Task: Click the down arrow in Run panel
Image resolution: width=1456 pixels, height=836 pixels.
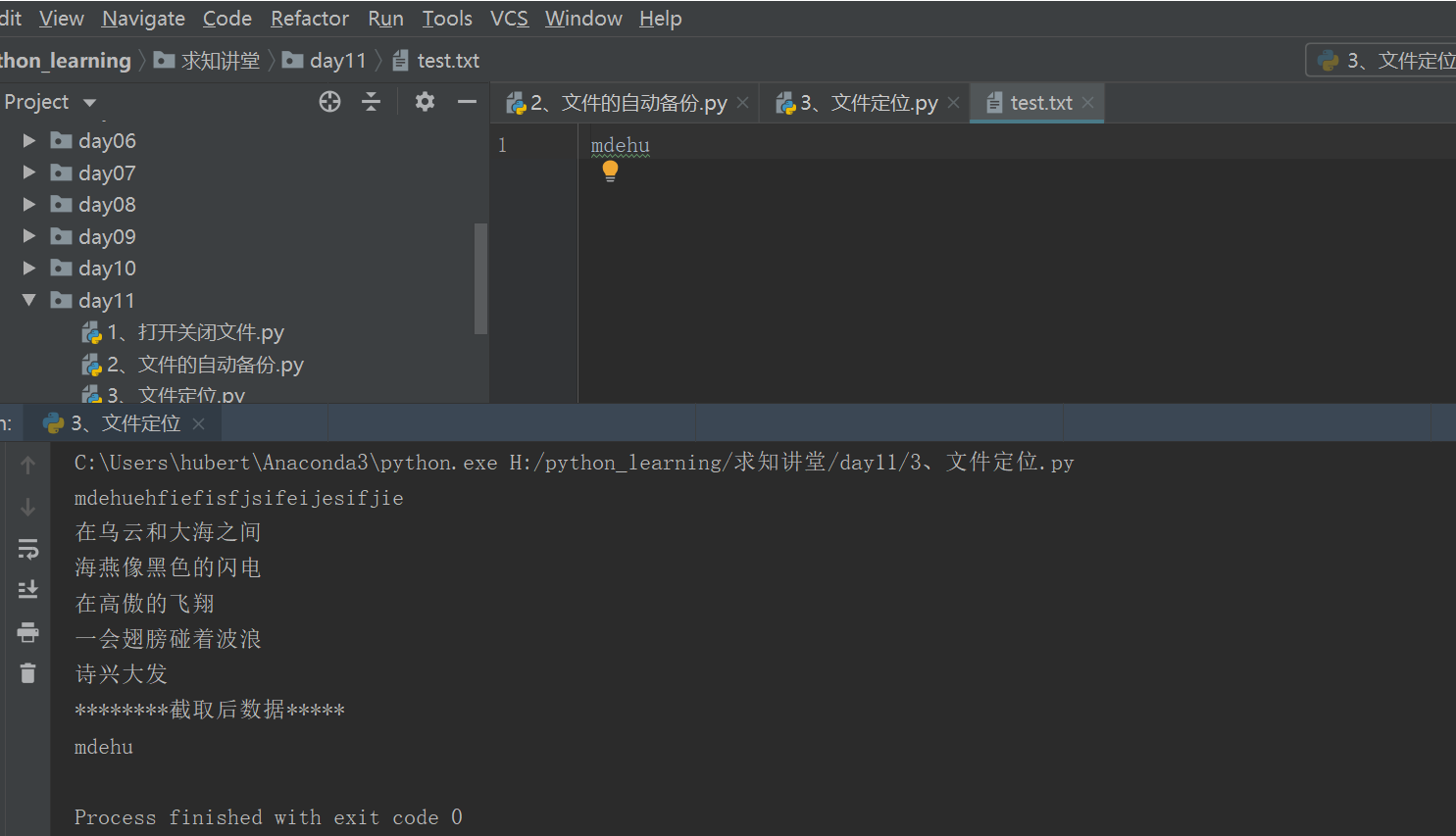Action: click(27, 507)
